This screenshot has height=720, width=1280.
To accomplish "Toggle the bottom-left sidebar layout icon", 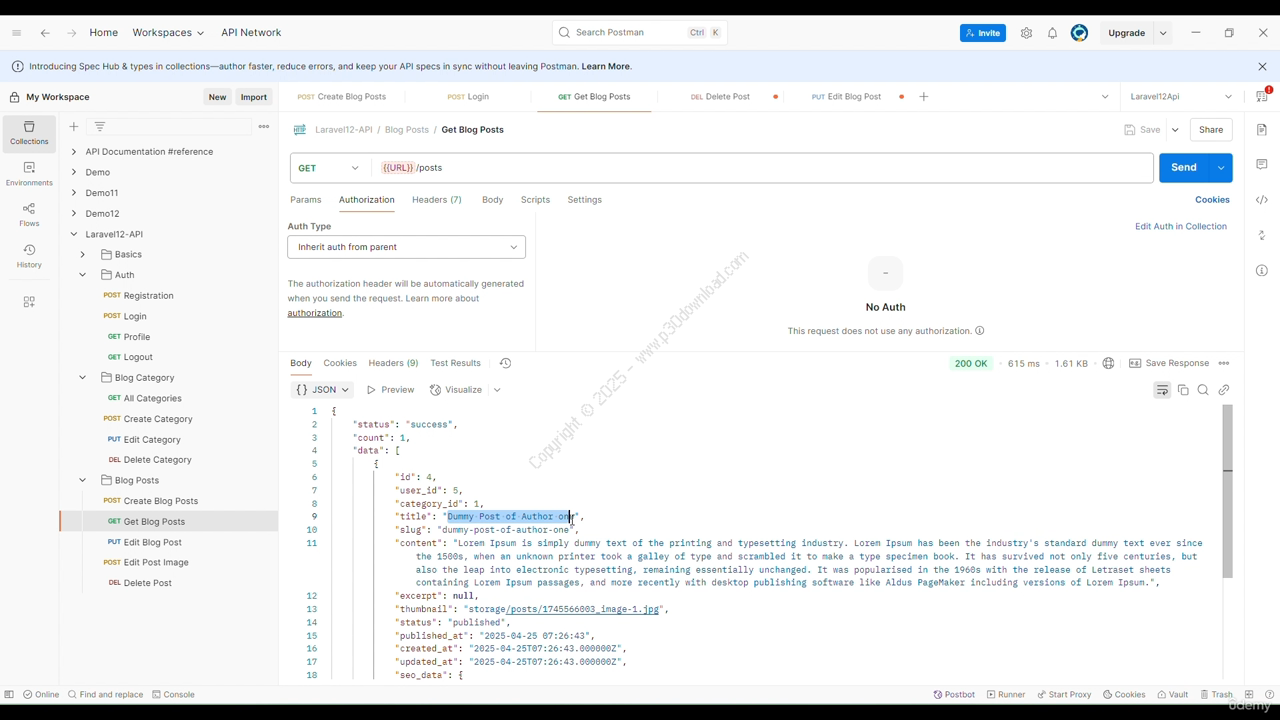I will coord(9,694).
